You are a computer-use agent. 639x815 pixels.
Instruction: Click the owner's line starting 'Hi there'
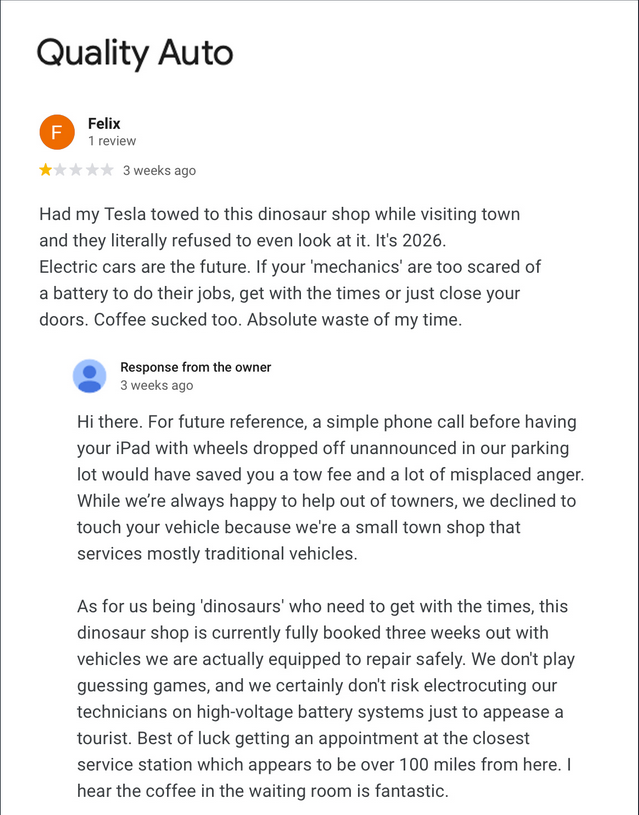pos(326,422)
